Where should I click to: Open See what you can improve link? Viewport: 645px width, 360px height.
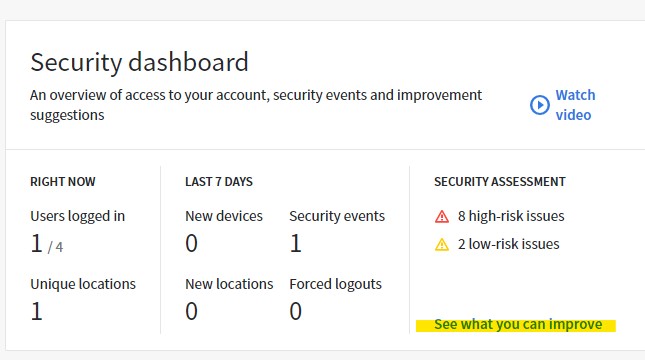click(x=518, y=324)
